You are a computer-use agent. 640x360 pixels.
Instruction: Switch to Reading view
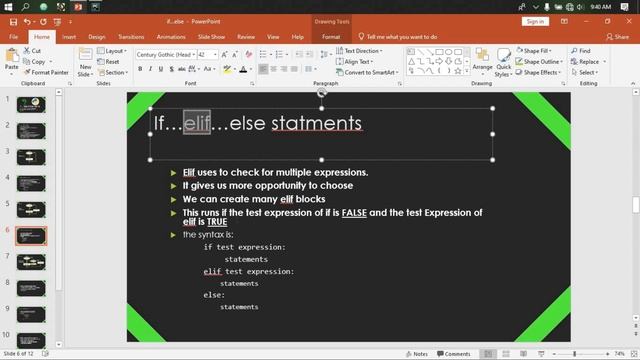coord(524,354)
